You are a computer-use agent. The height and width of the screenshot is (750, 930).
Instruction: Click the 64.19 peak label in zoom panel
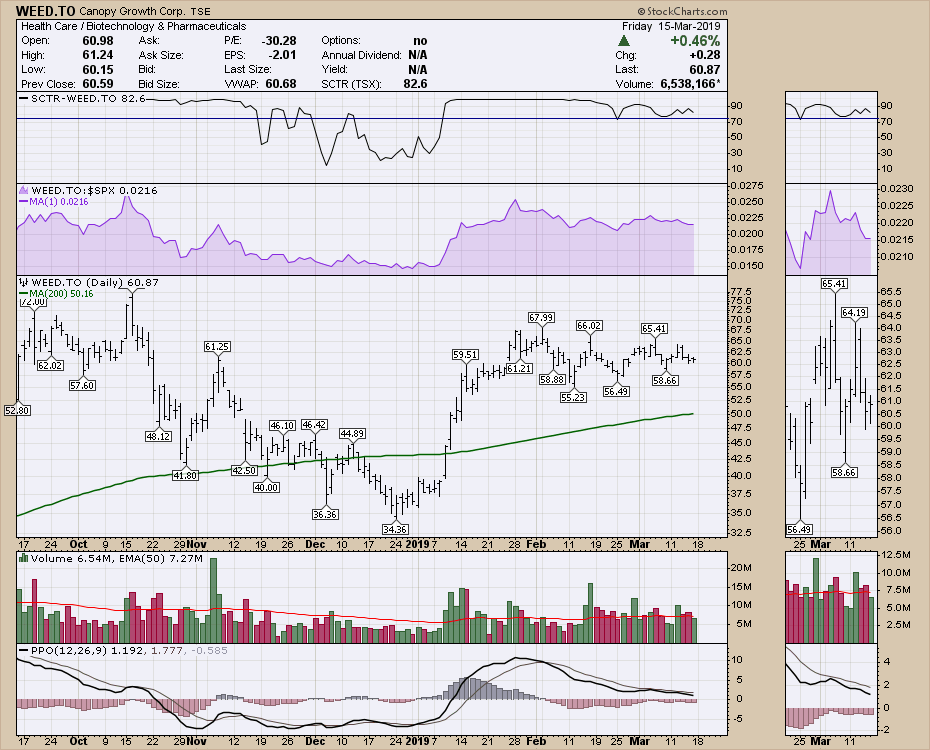tap(855, 312)
